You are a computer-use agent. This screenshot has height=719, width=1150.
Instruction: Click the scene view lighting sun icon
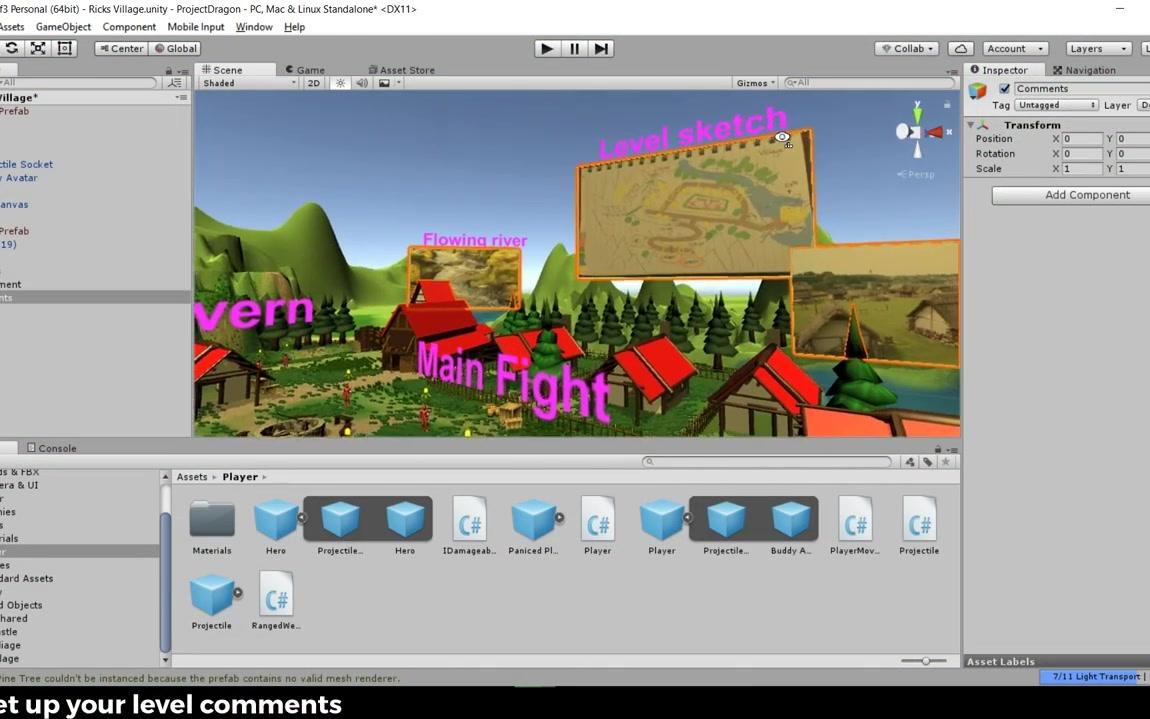coord(340,83)
